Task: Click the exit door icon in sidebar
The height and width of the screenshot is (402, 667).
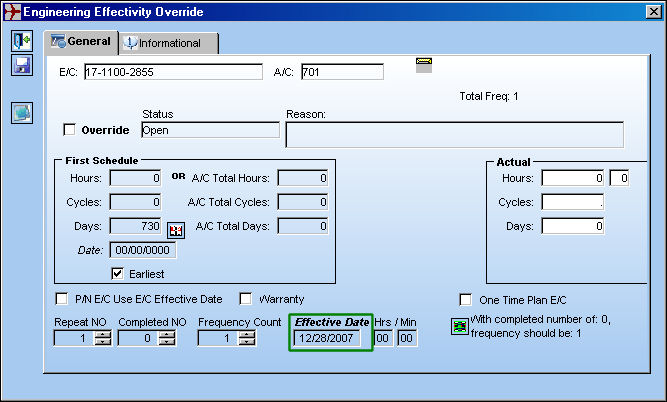Action: (22, 41)
